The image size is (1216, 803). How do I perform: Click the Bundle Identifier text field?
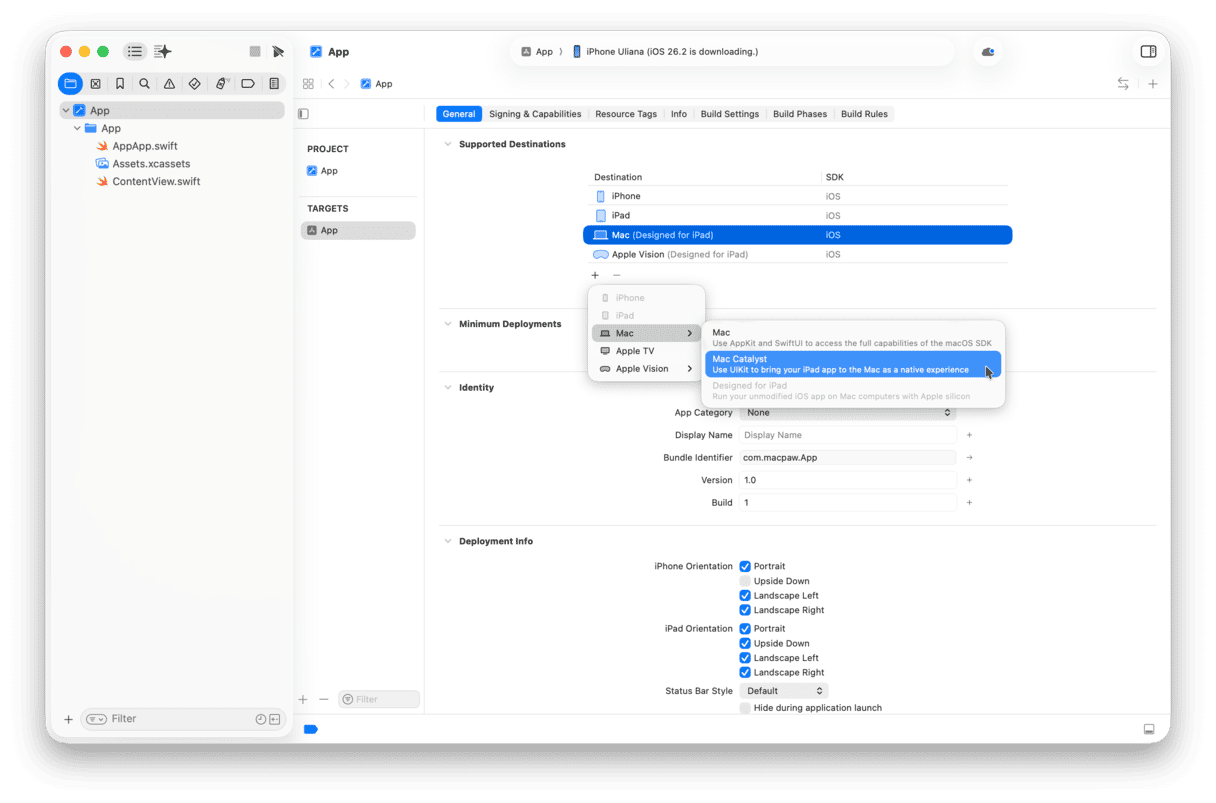pyautogui.click(x=848, y=458)
